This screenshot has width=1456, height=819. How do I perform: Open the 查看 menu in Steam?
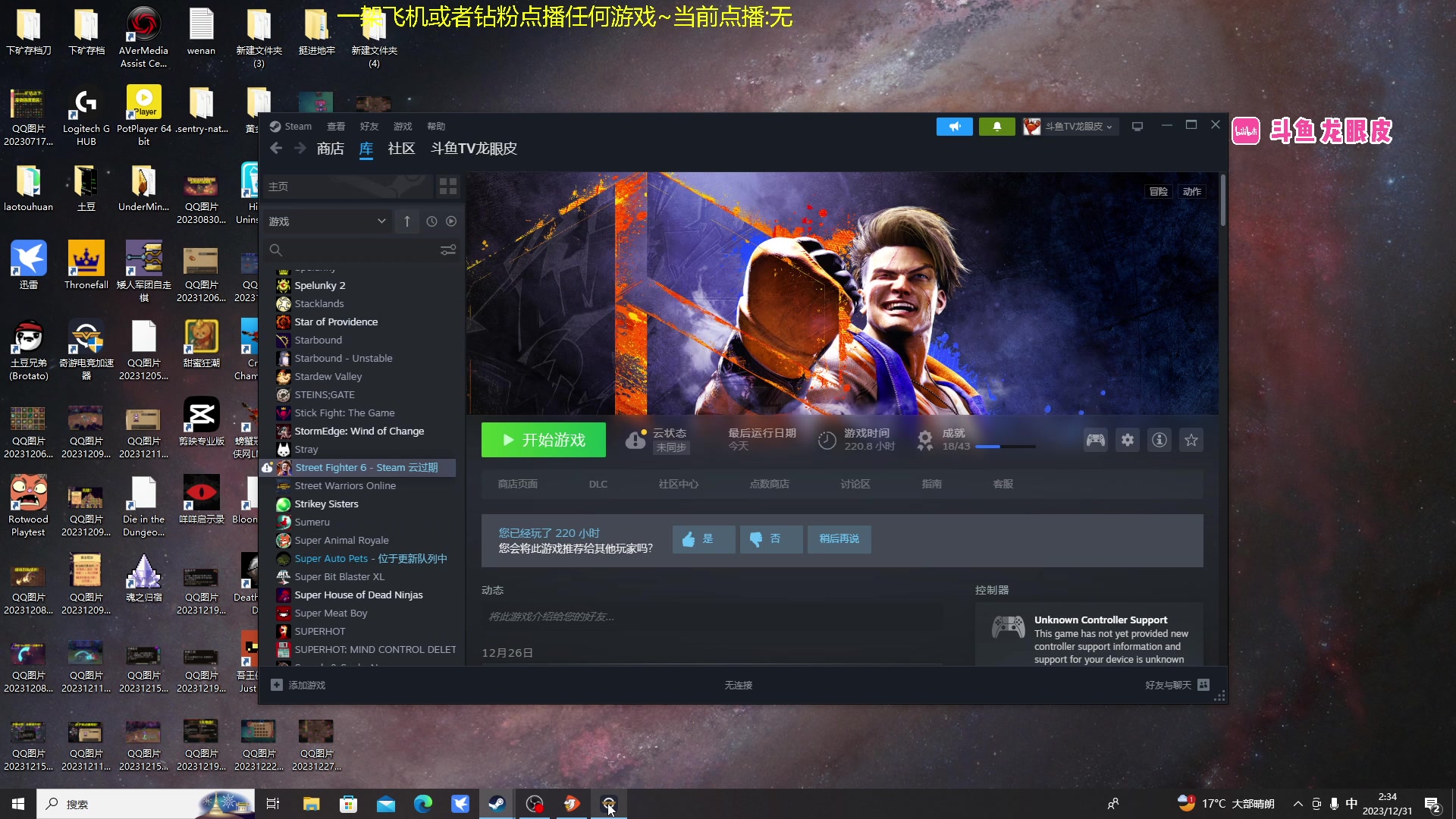[336, 126]
